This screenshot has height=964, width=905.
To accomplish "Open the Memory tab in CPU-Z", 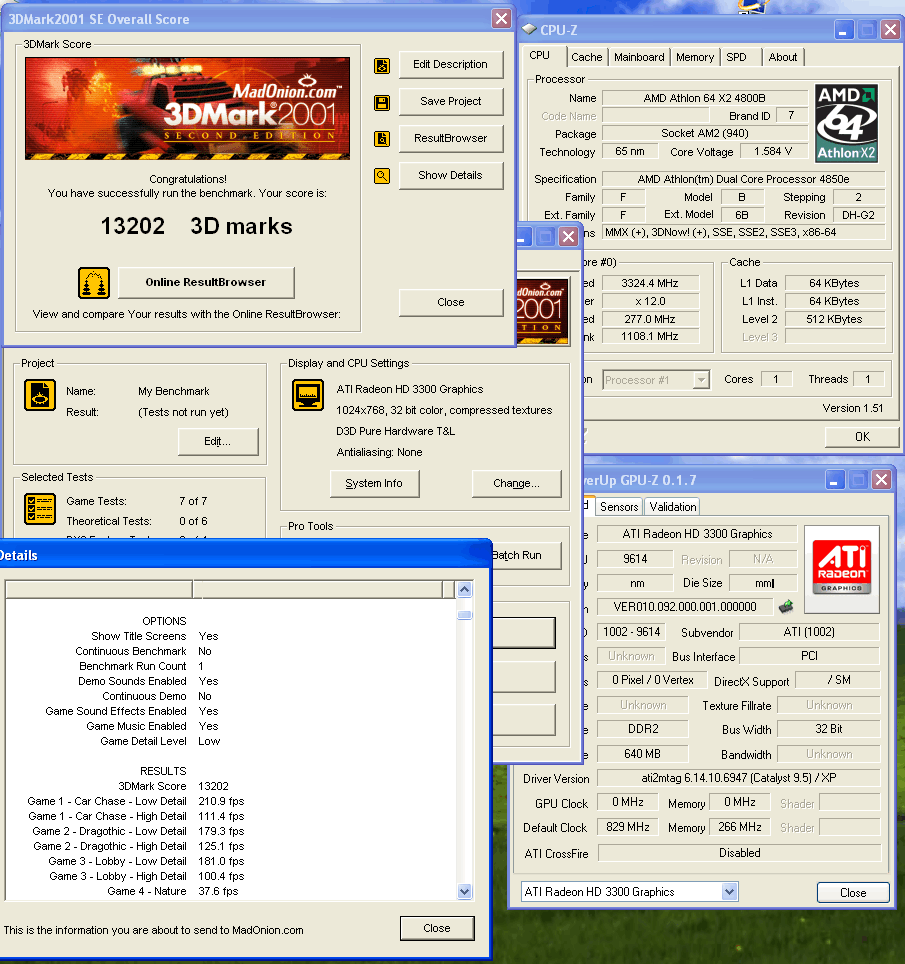I will click(695, 57).
